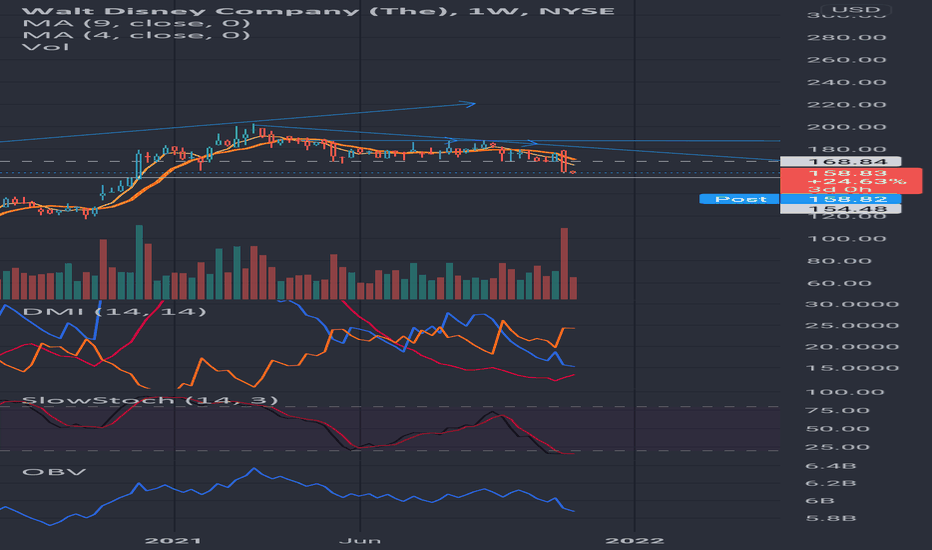Click the 6.4B OBV scale value
The image size is (932, 550).
830,466
